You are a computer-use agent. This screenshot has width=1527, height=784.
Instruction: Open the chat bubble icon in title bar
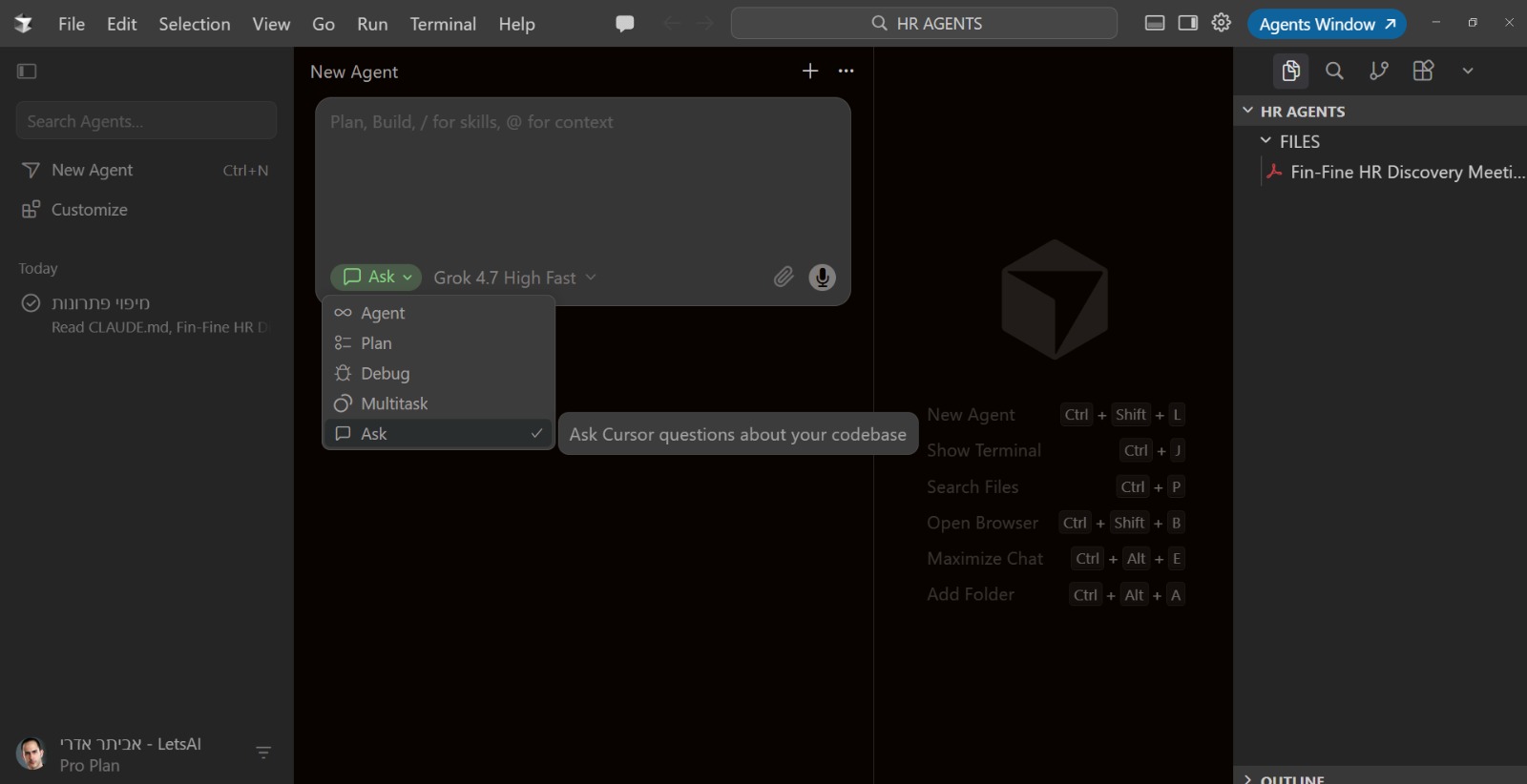(x=625, y=24)
